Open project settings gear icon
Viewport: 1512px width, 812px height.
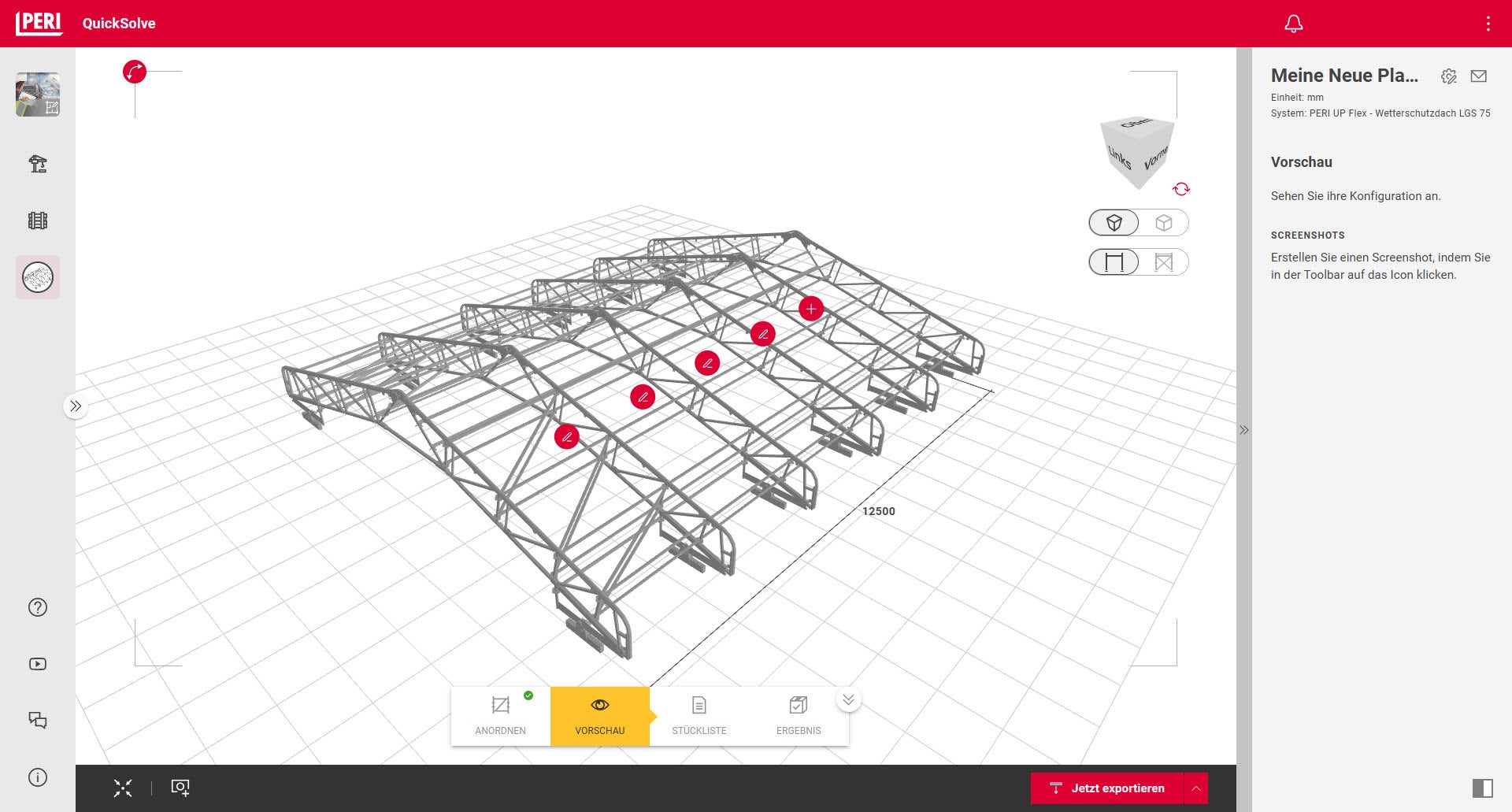(x=1449, y=76)
